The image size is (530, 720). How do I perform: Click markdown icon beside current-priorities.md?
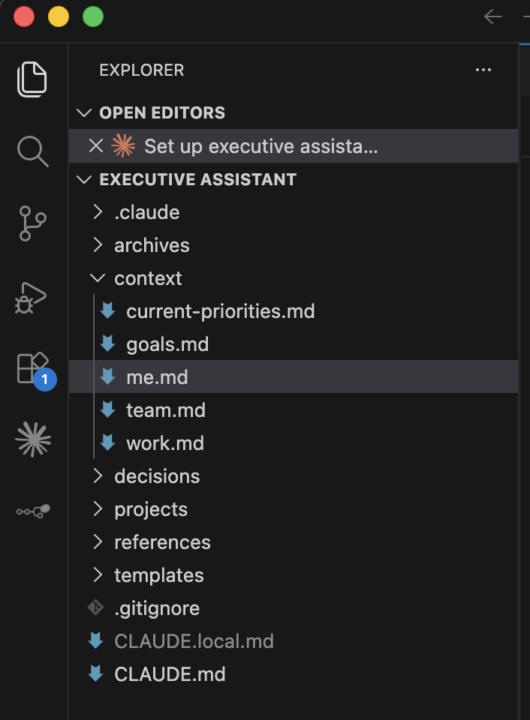pyautogui.click(x=108, y=311)
